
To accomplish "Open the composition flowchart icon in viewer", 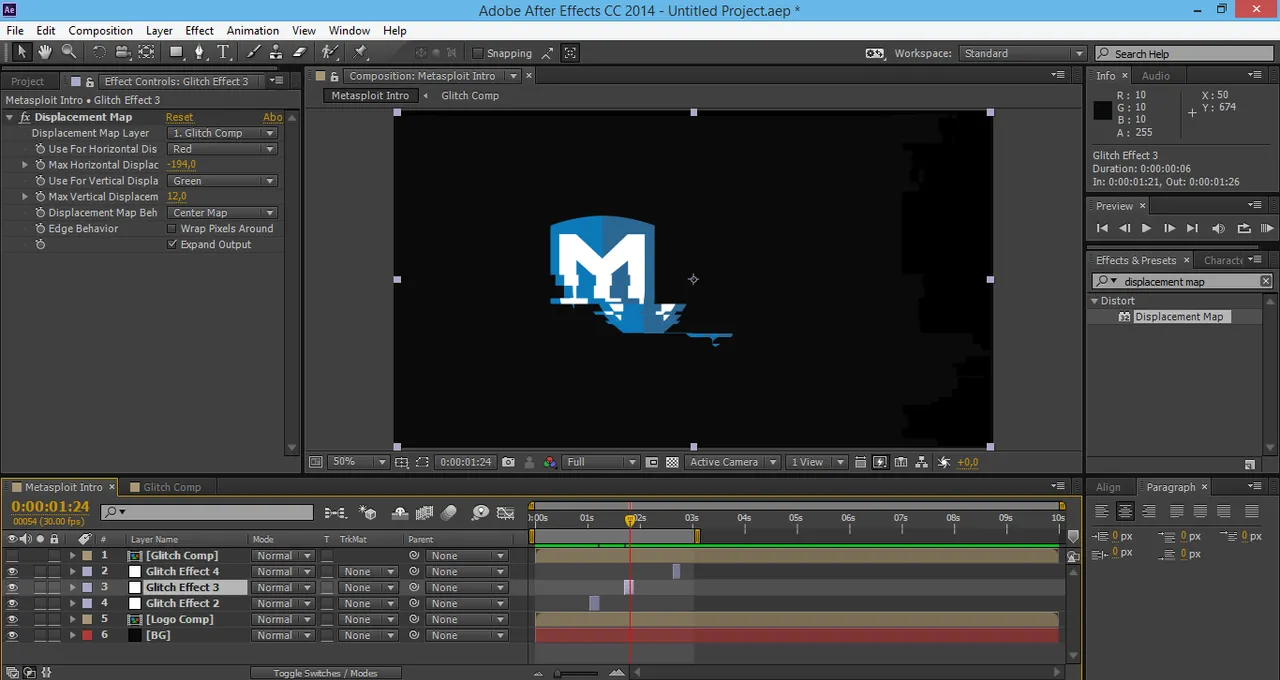I will tap(922, 462).
